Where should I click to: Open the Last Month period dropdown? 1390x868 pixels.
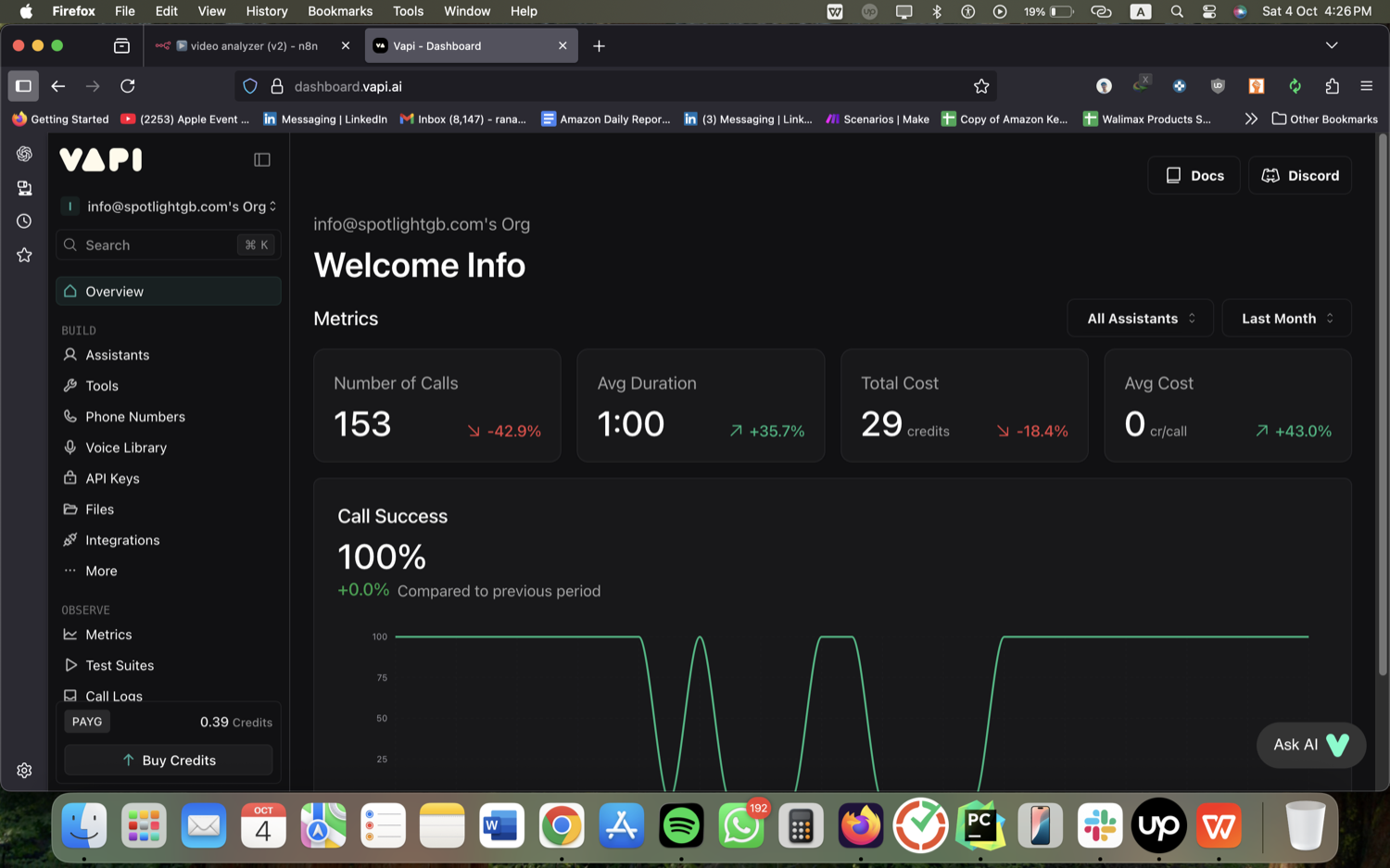click(1287, 318)
